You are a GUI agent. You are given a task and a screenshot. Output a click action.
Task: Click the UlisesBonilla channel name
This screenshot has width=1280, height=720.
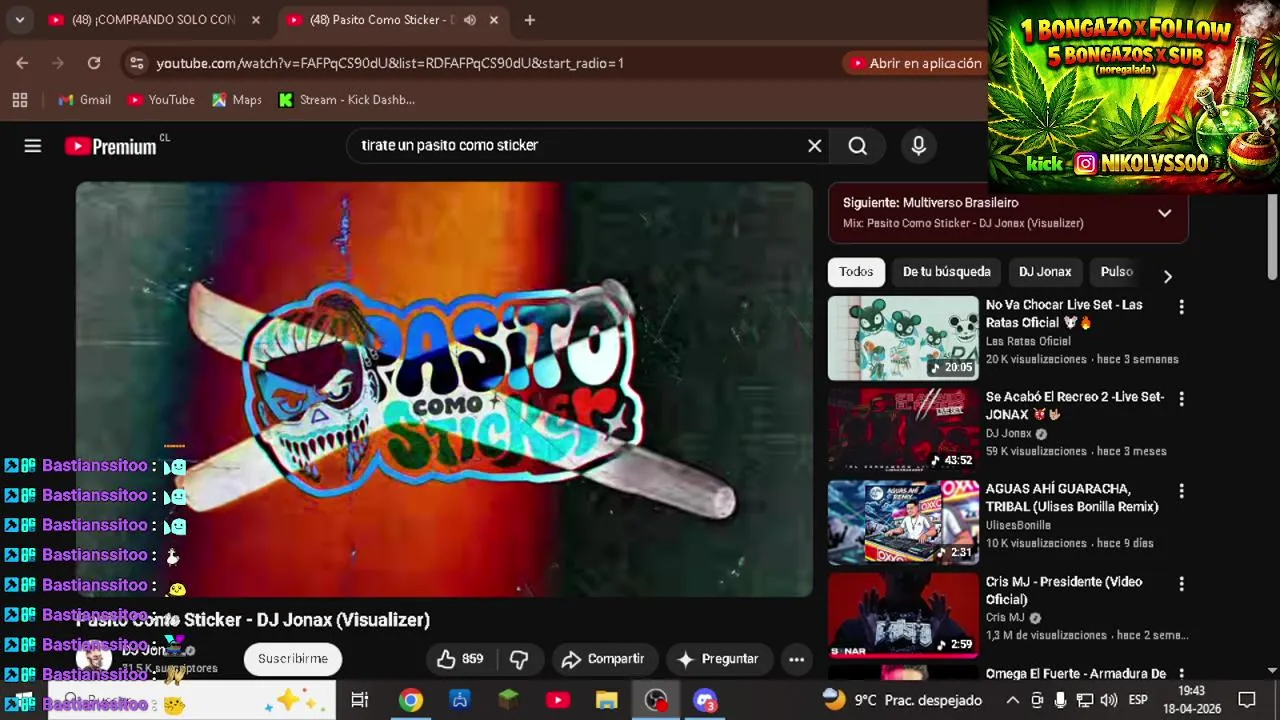[1018, 525]
